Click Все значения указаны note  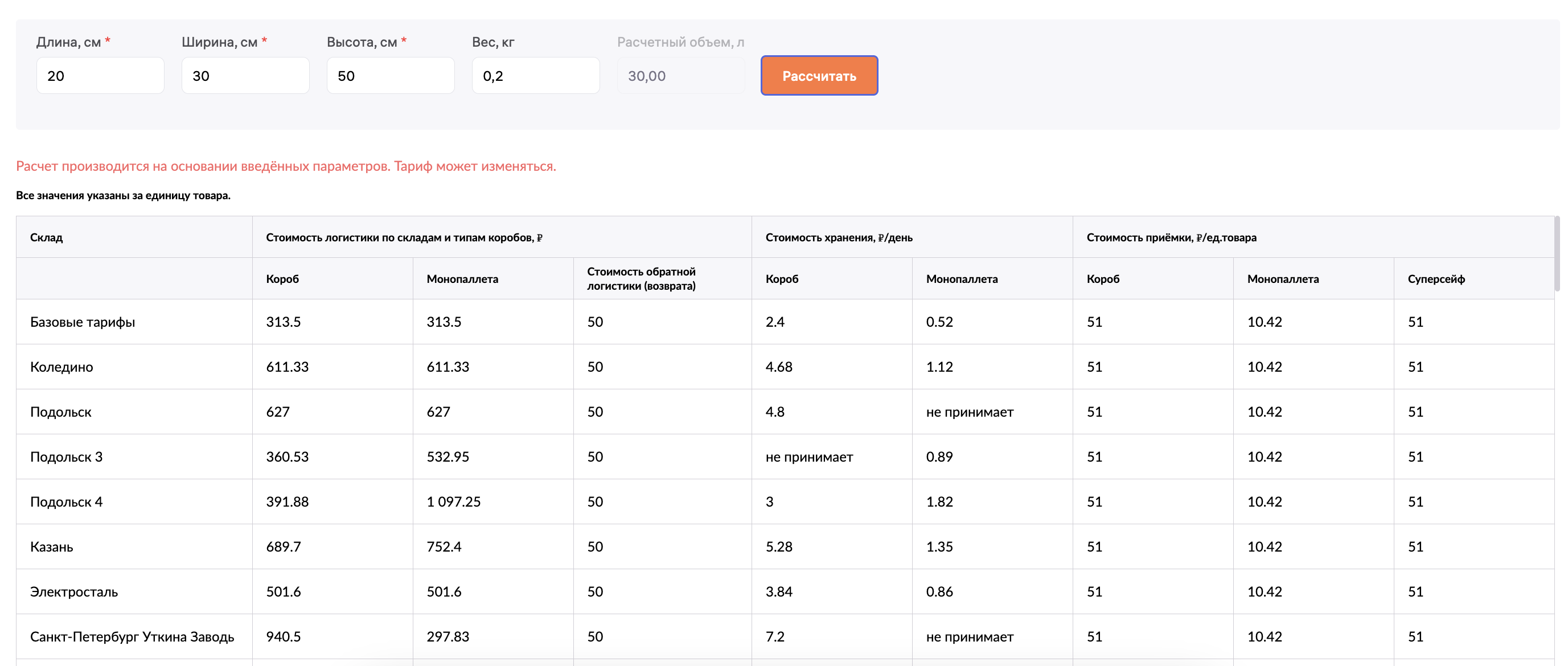pos(123,195)
